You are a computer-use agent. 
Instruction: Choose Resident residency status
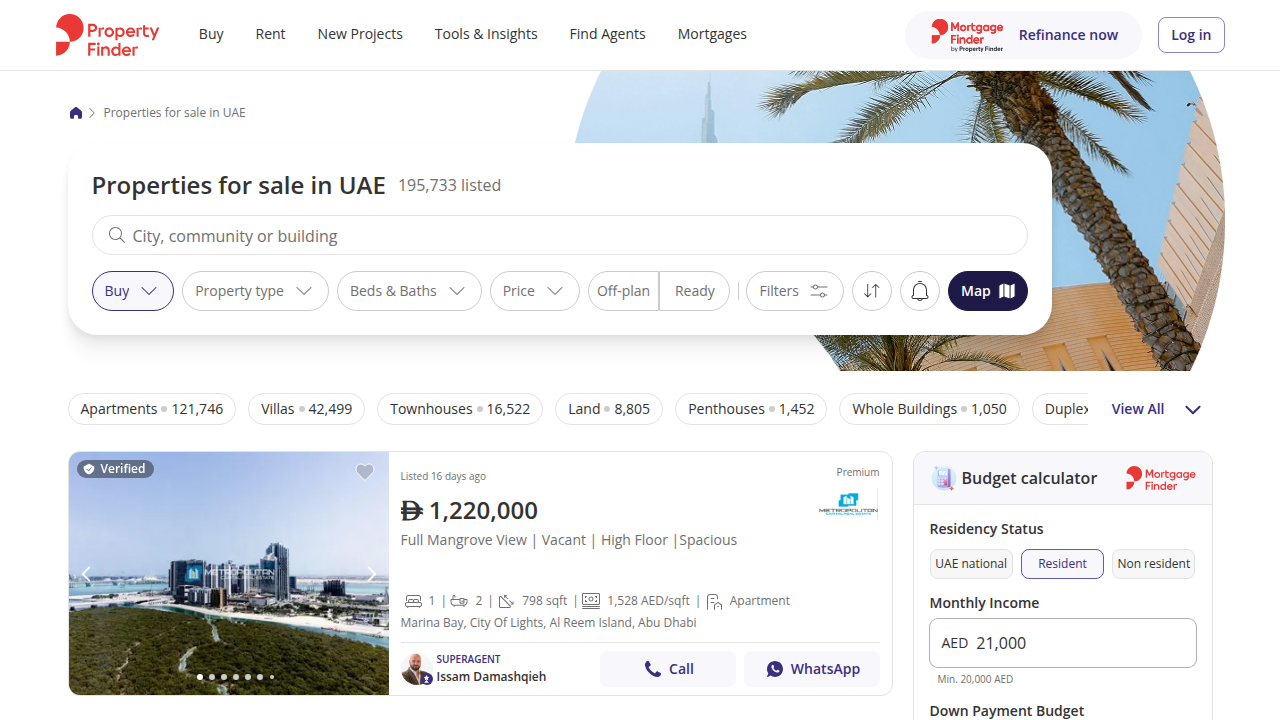coord(1062,564)
